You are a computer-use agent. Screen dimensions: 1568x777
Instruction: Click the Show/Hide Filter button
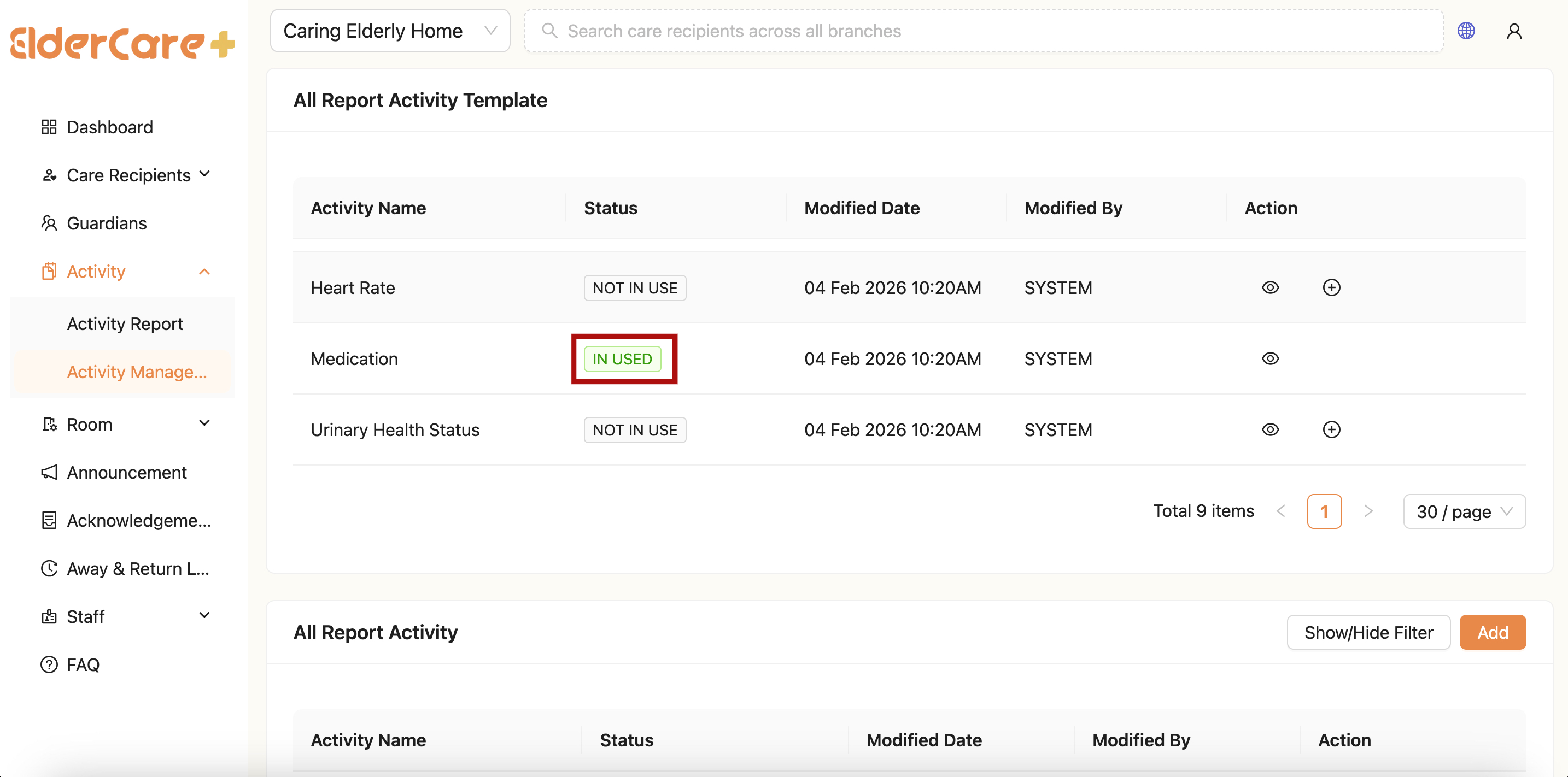click(1368, 632)
